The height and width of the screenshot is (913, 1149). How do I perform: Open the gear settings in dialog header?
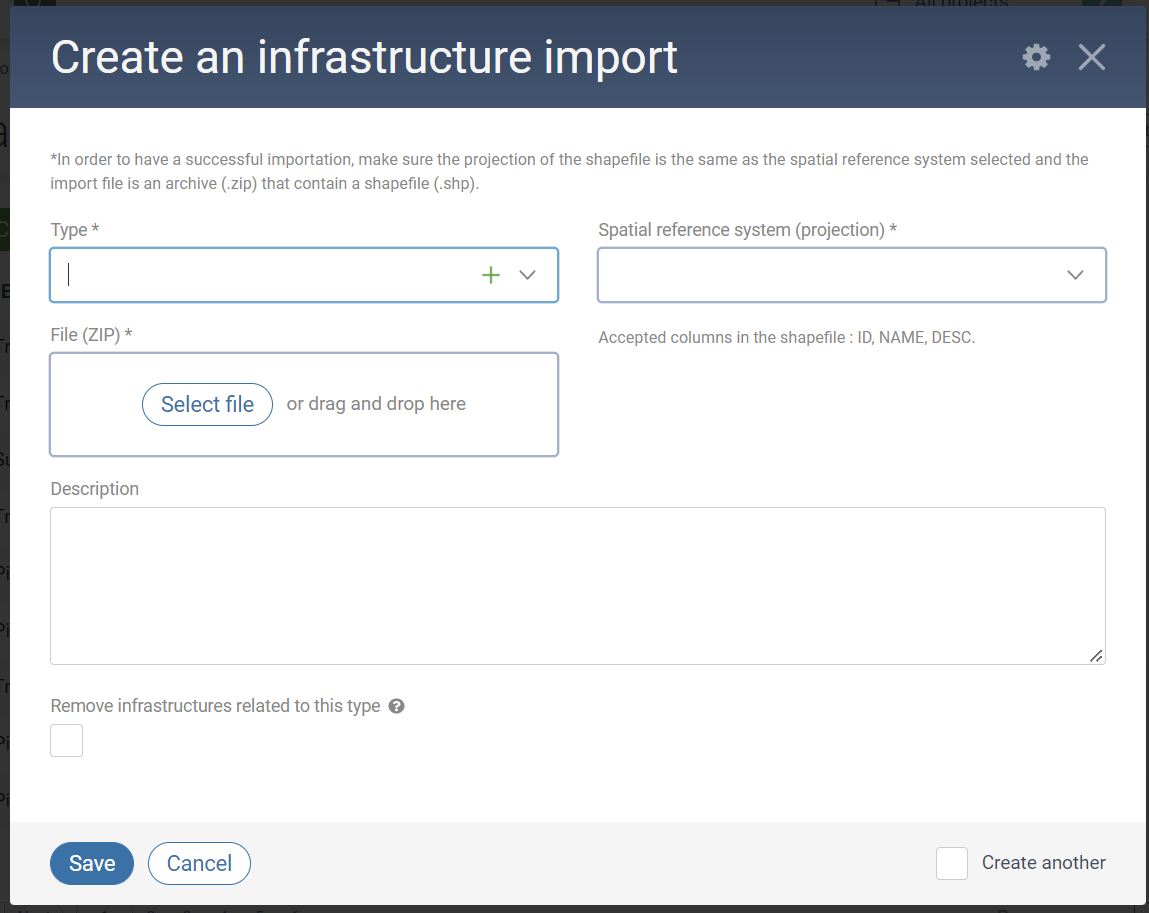pyautogui.click(x=1036, y=57)
